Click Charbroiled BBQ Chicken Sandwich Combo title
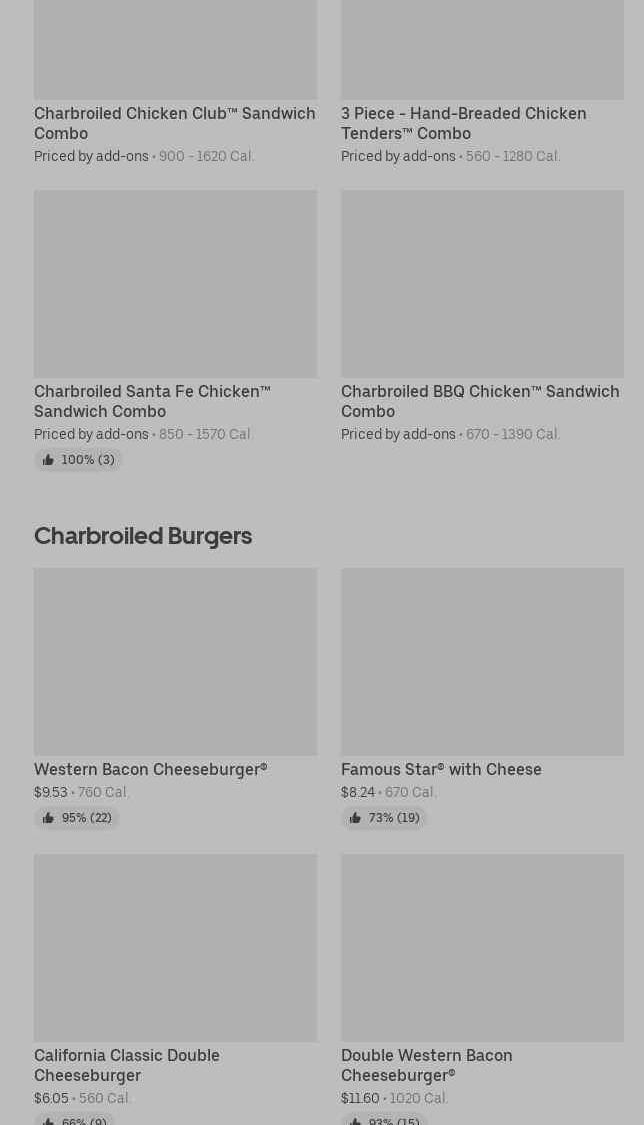 [x=480, y=401]
